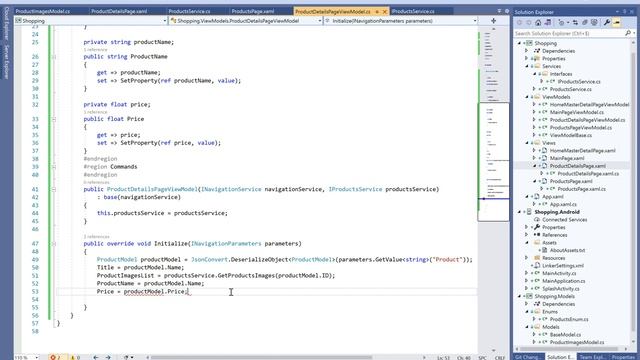Open the Cloud Explorer side tab
The image size is (640, 360).
(6, 23)
